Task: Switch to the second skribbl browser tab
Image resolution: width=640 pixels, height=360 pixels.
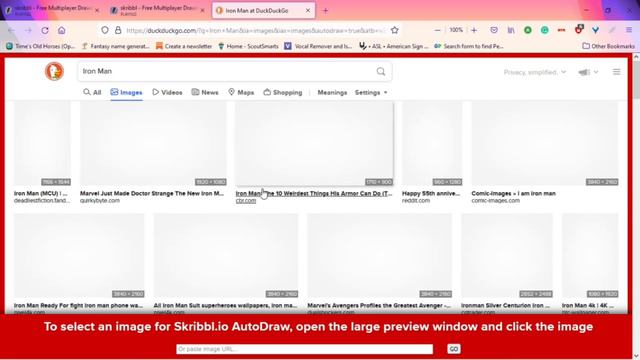Action: 157,11
